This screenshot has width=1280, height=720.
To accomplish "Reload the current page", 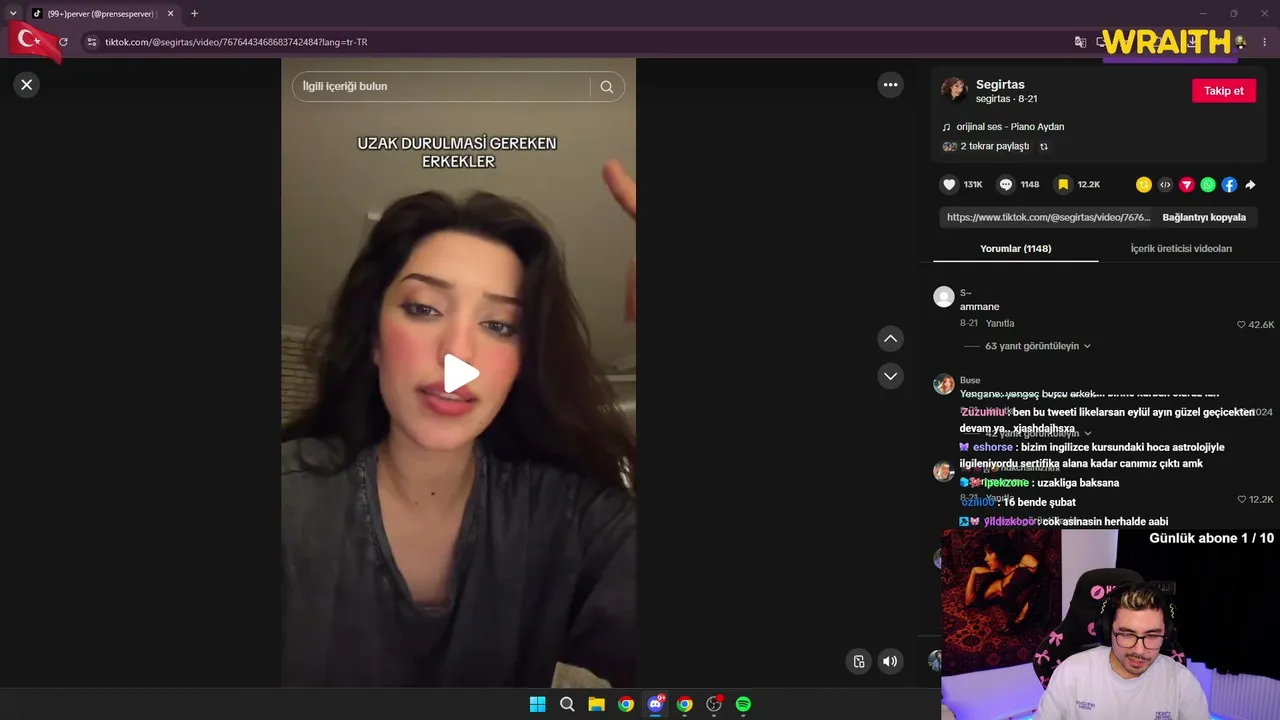I will (63, 42).
